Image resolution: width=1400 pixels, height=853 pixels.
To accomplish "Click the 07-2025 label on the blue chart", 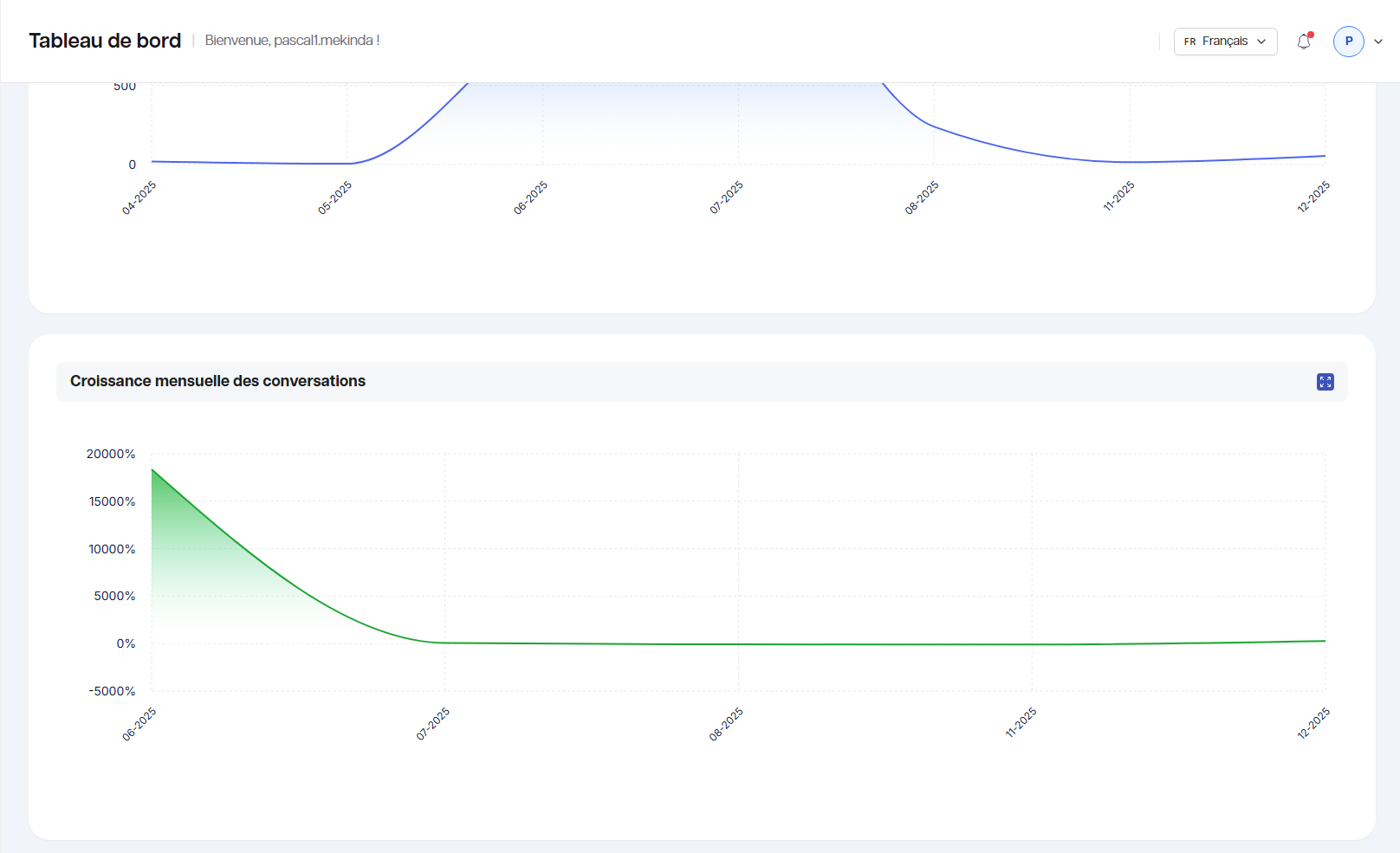I will coord(727,197).
